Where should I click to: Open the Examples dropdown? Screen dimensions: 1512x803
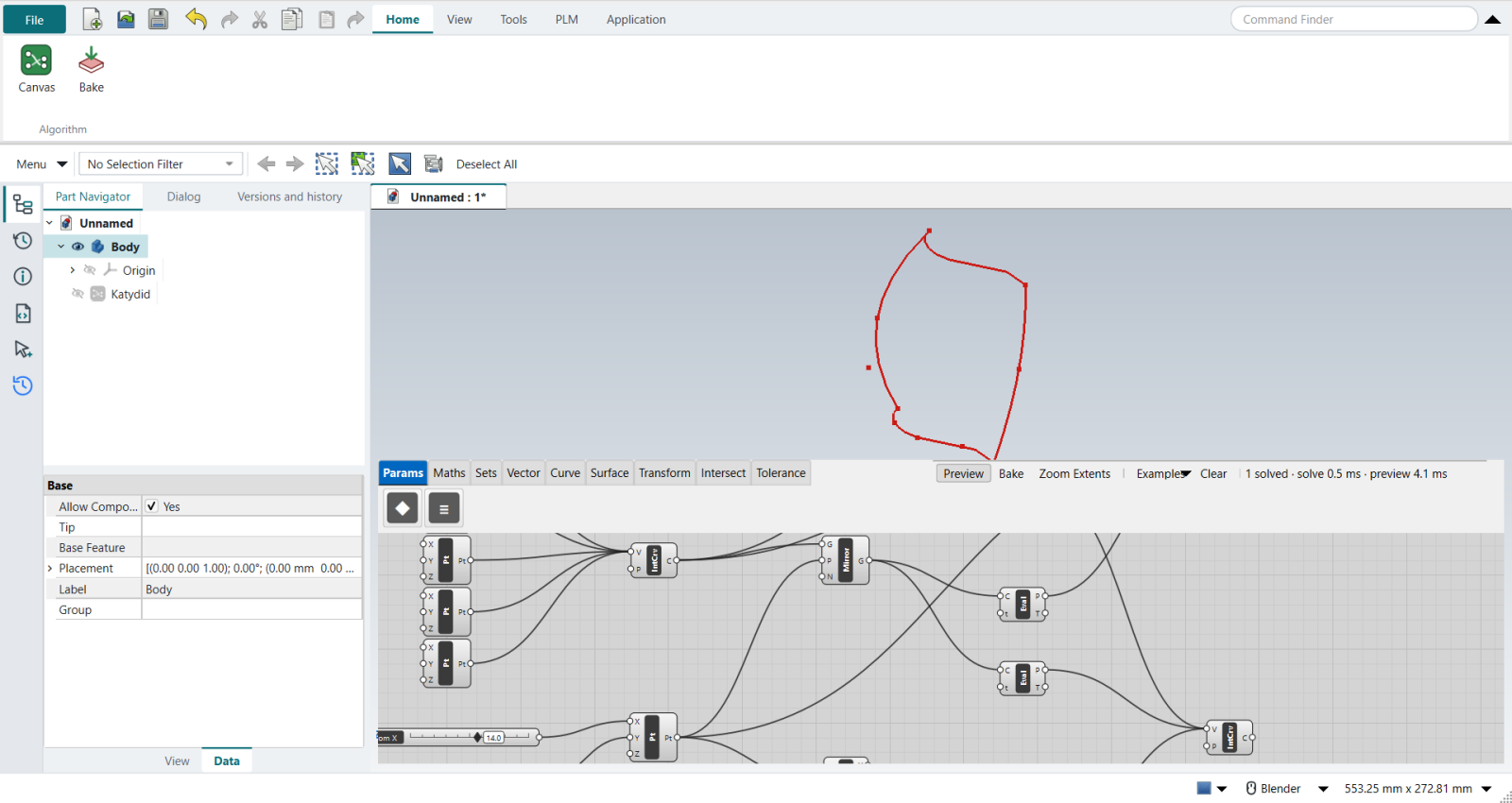[1163, 473]
